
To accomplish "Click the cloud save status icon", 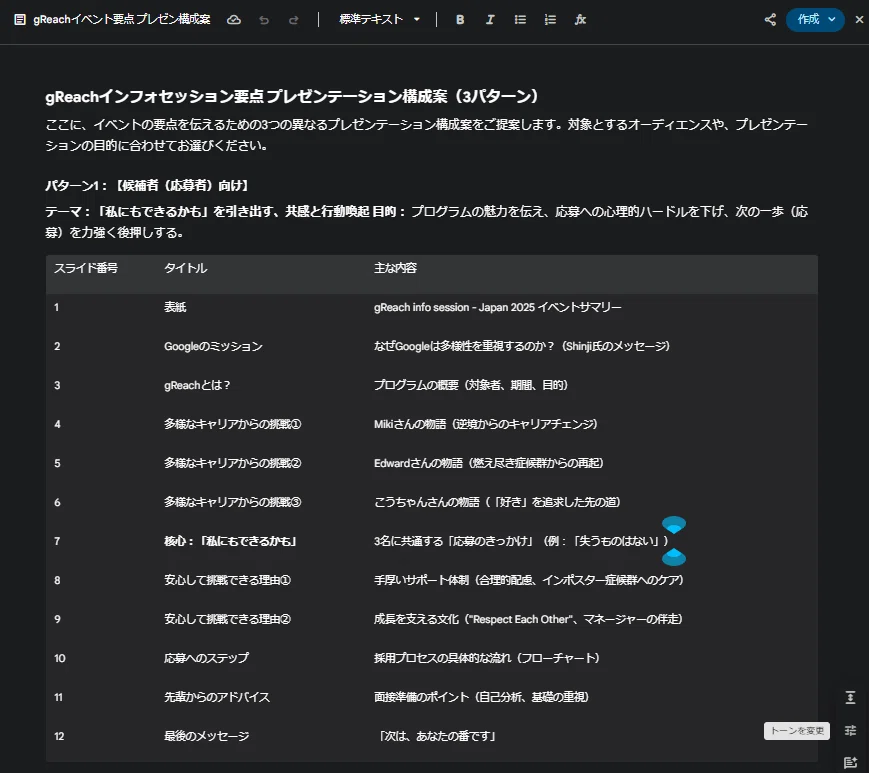I will coord(234,20).
